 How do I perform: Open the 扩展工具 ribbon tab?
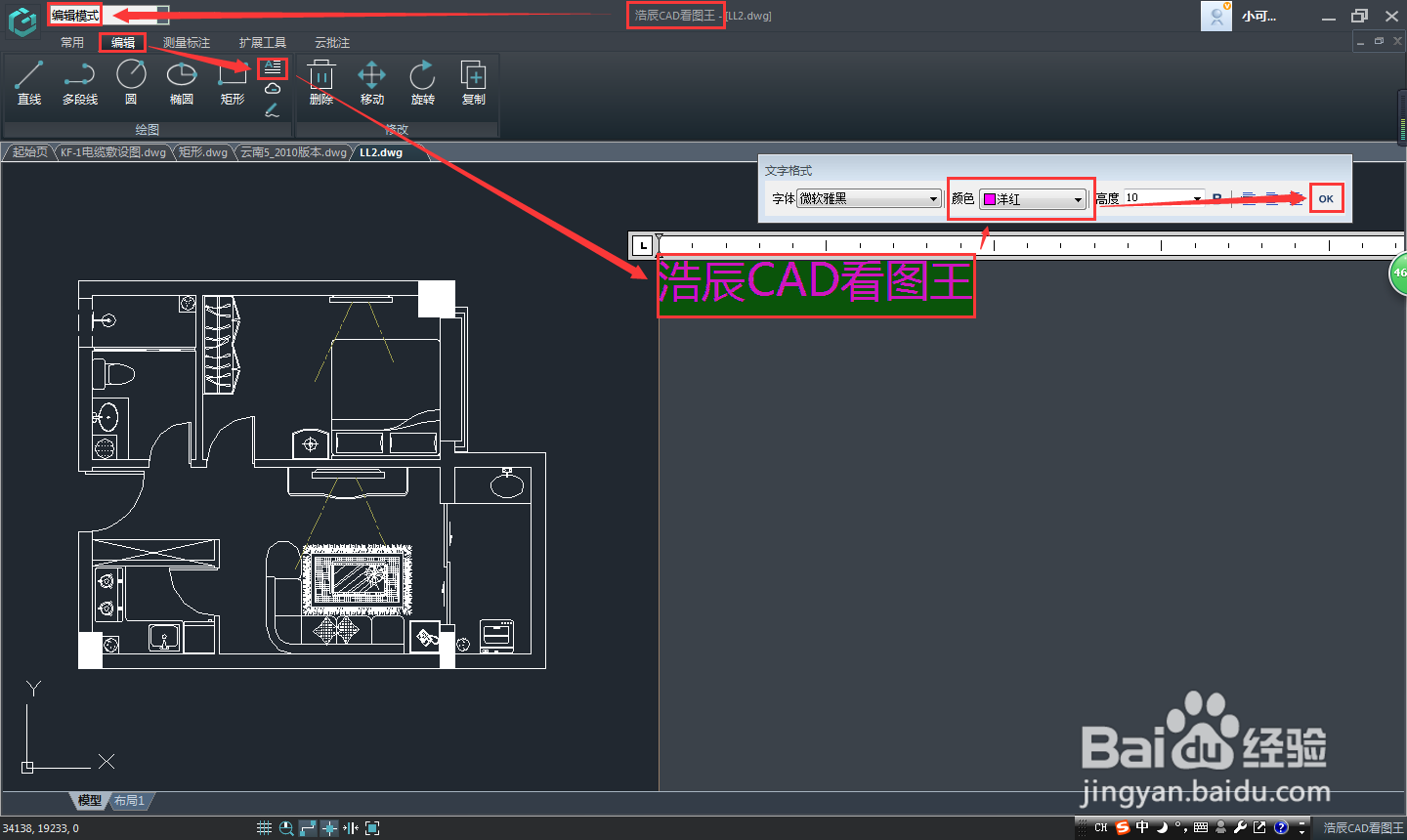(x=263, y=43)
